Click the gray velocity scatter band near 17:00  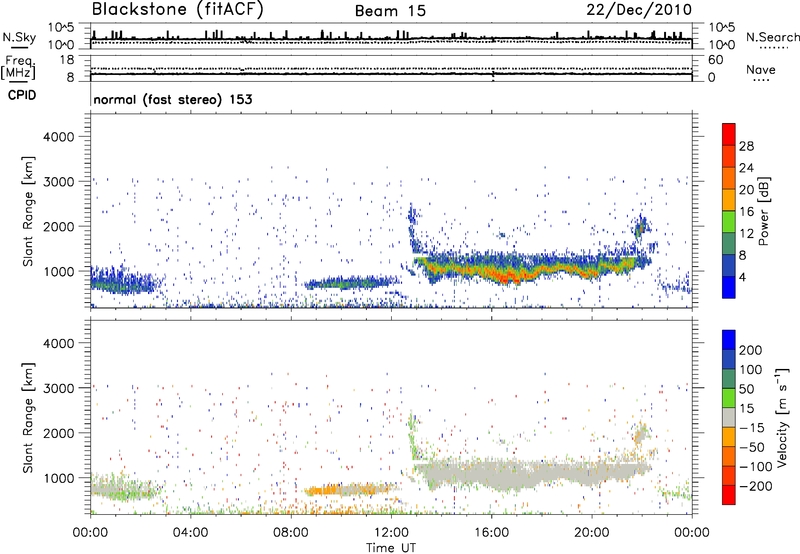point(515,475)
